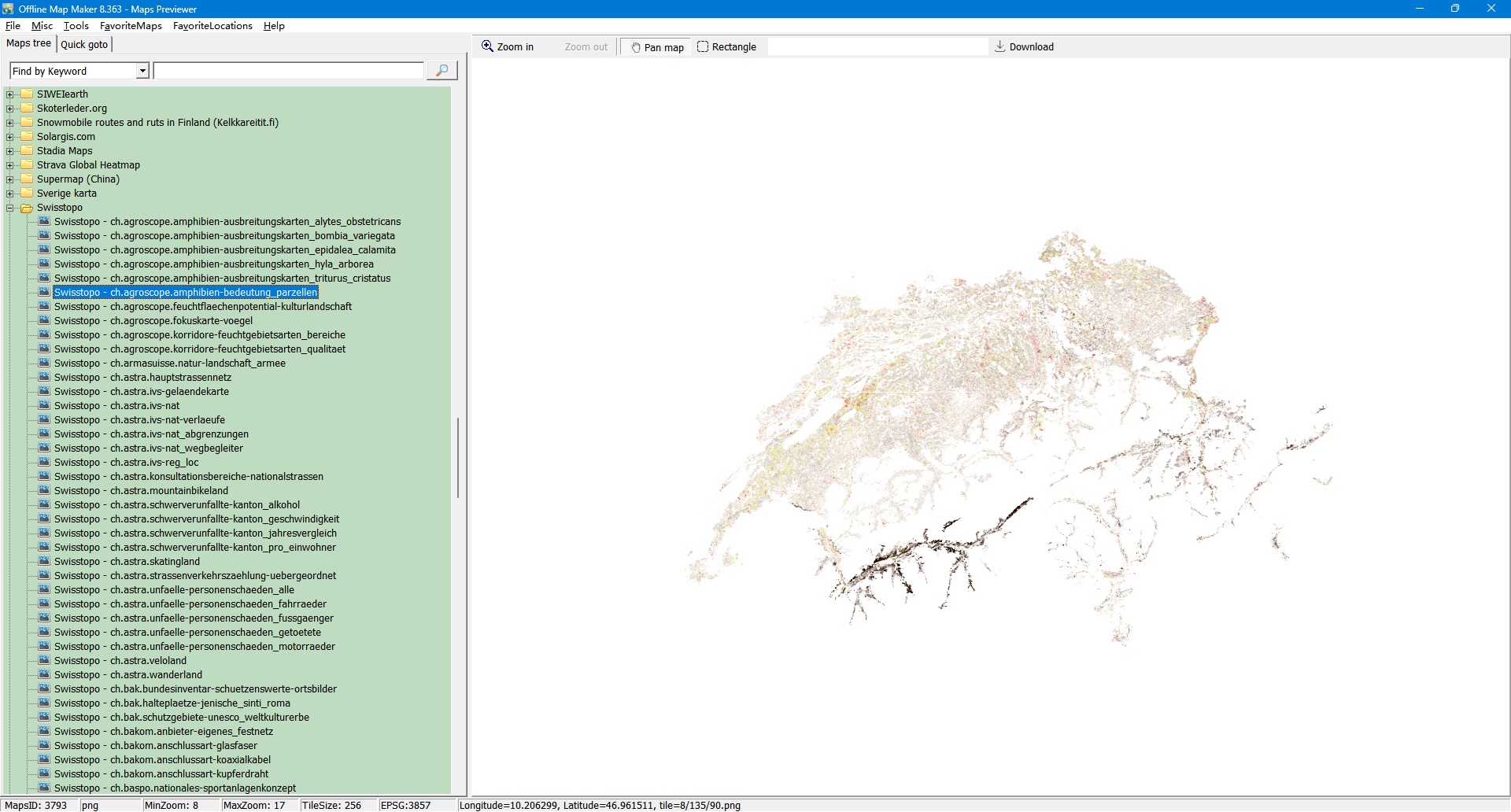Image resolution: width=1511 pixels, height=812 pixels.
Task: Click the map icon beside ch.astra.skatingland
Action: 45,562
